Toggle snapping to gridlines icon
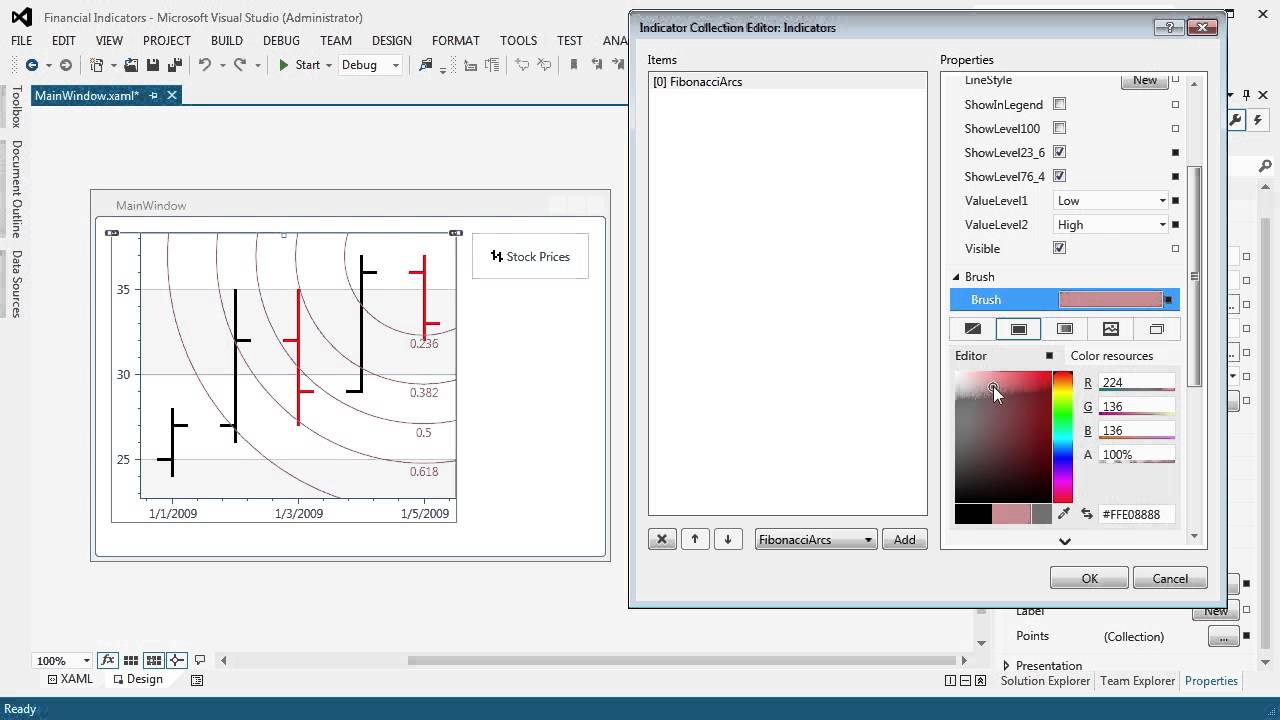This screenshot has width=1280, height=720. click(x=154, y=660)
